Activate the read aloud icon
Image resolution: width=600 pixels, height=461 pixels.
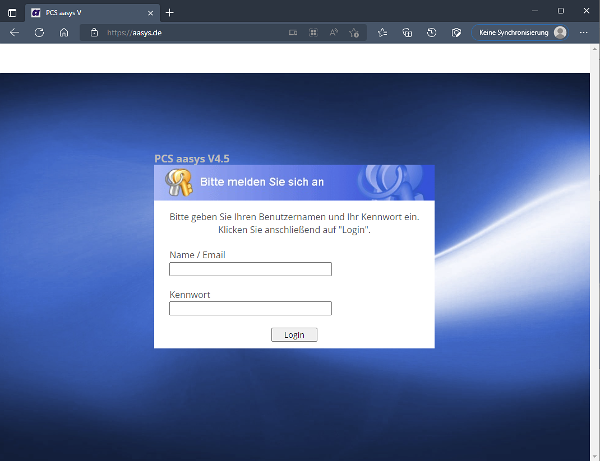click(x=334, y=33)
